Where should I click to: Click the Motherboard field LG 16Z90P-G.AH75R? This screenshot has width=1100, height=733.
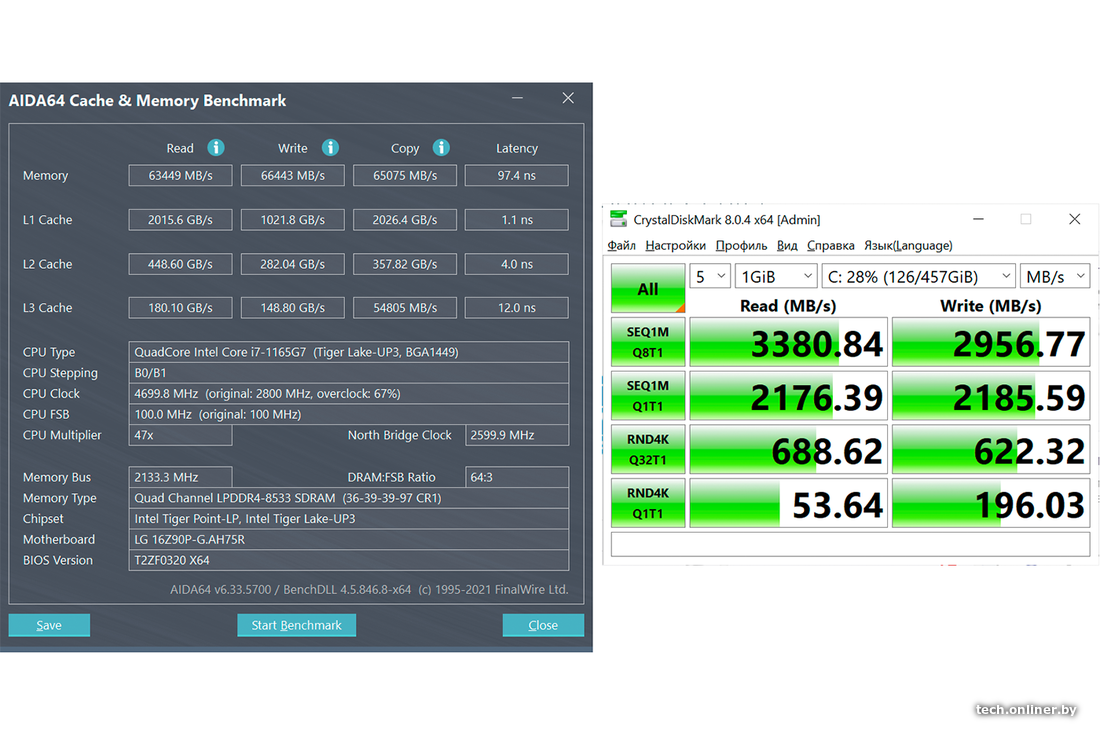[x=349, y=539]
